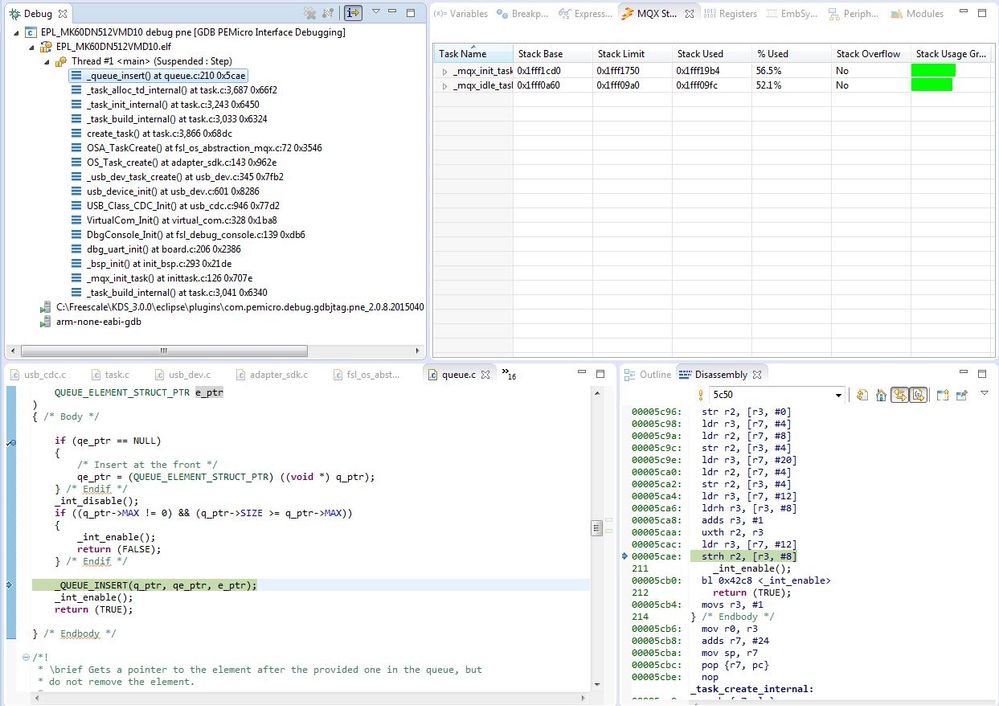999x706 pixels.
Task: Expand the _mqx_idle_task row
Action: pyautogui.click(x=444, y=86)
